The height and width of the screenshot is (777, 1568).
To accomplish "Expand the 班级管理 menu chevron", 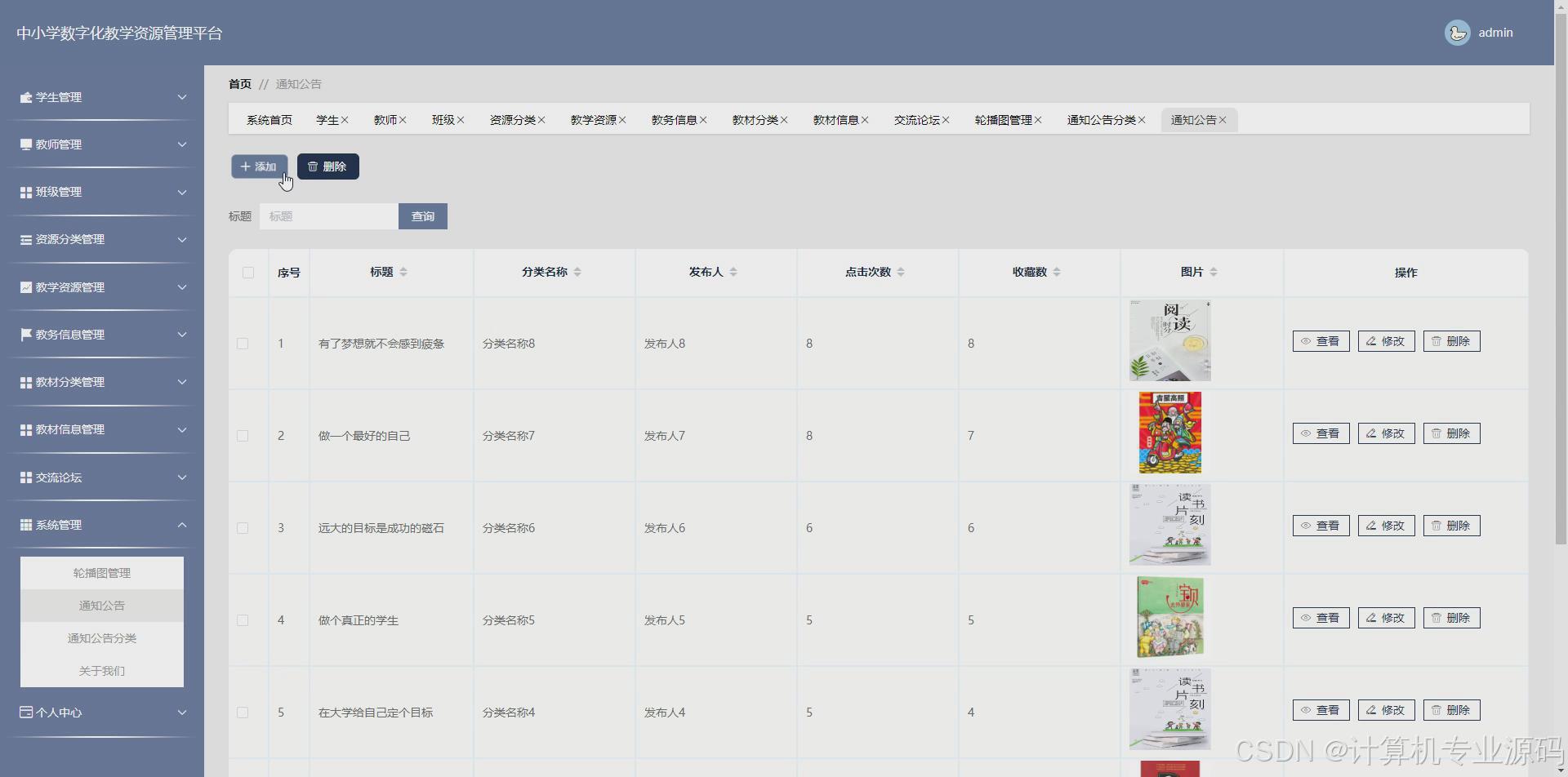I will click(182, 192).
